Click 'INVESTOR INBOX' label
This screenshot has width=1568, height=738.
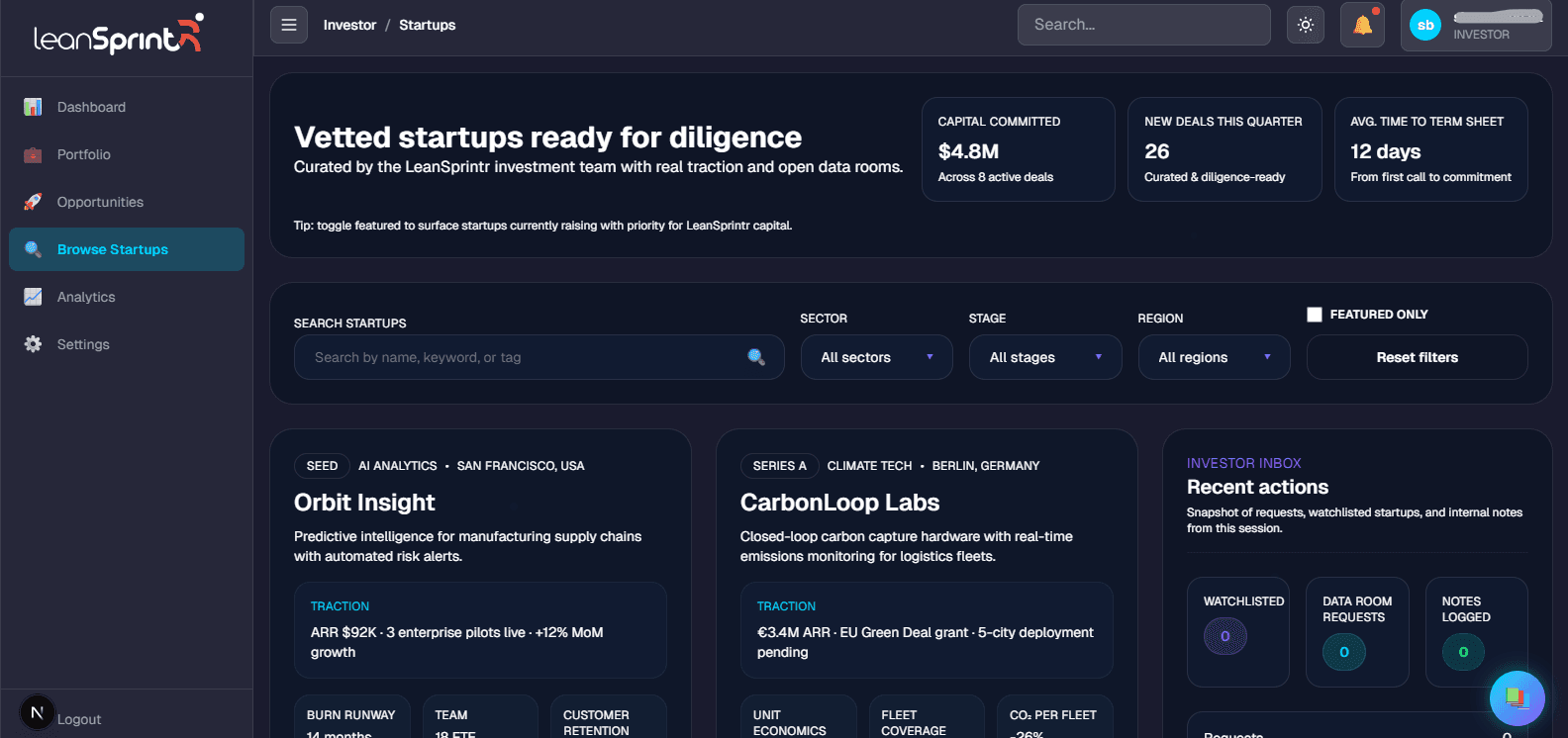click(x=1243, y=463)
